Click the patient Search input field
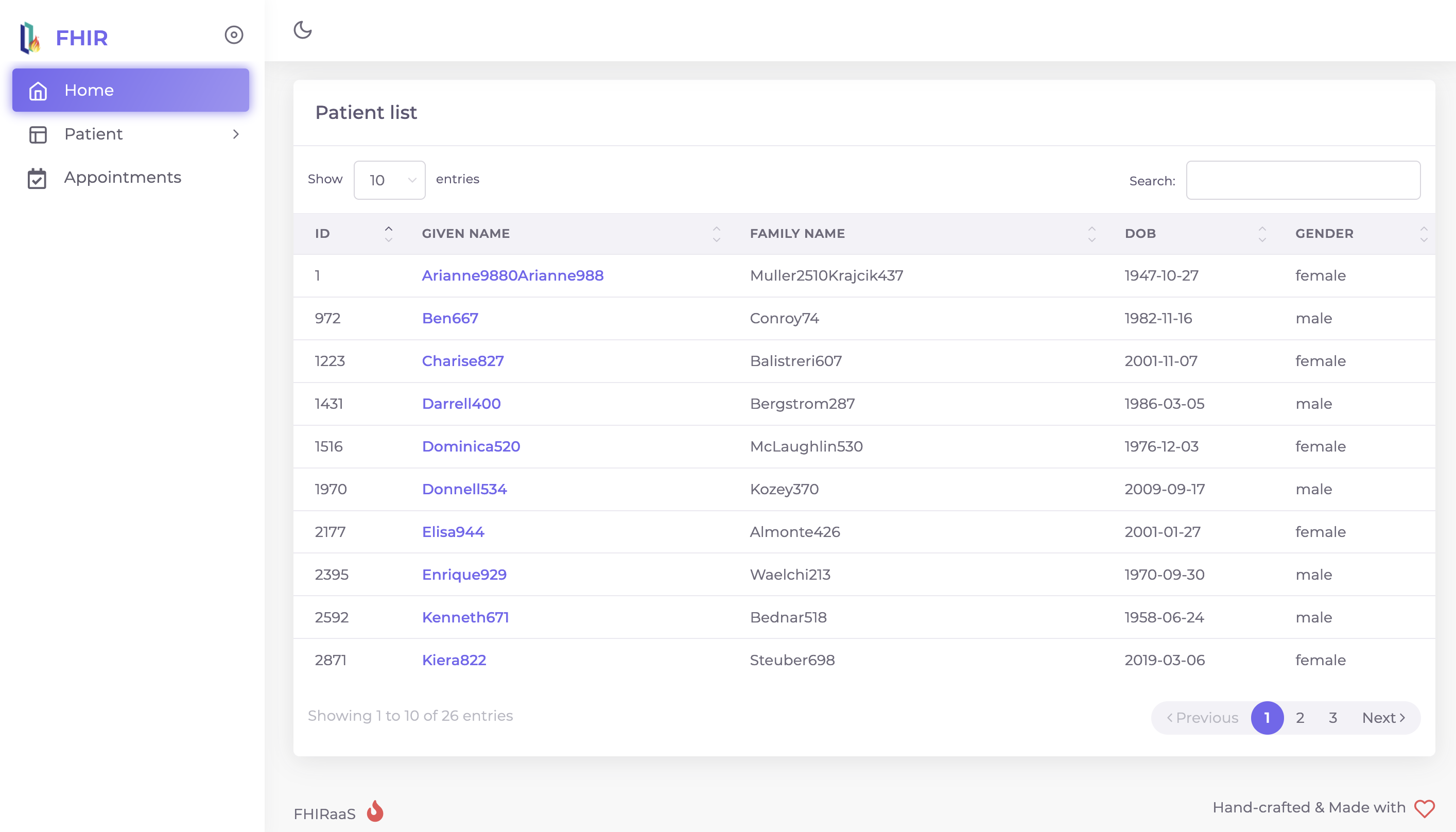The width and height of the screenshot is (1456, 832). 1303,180
